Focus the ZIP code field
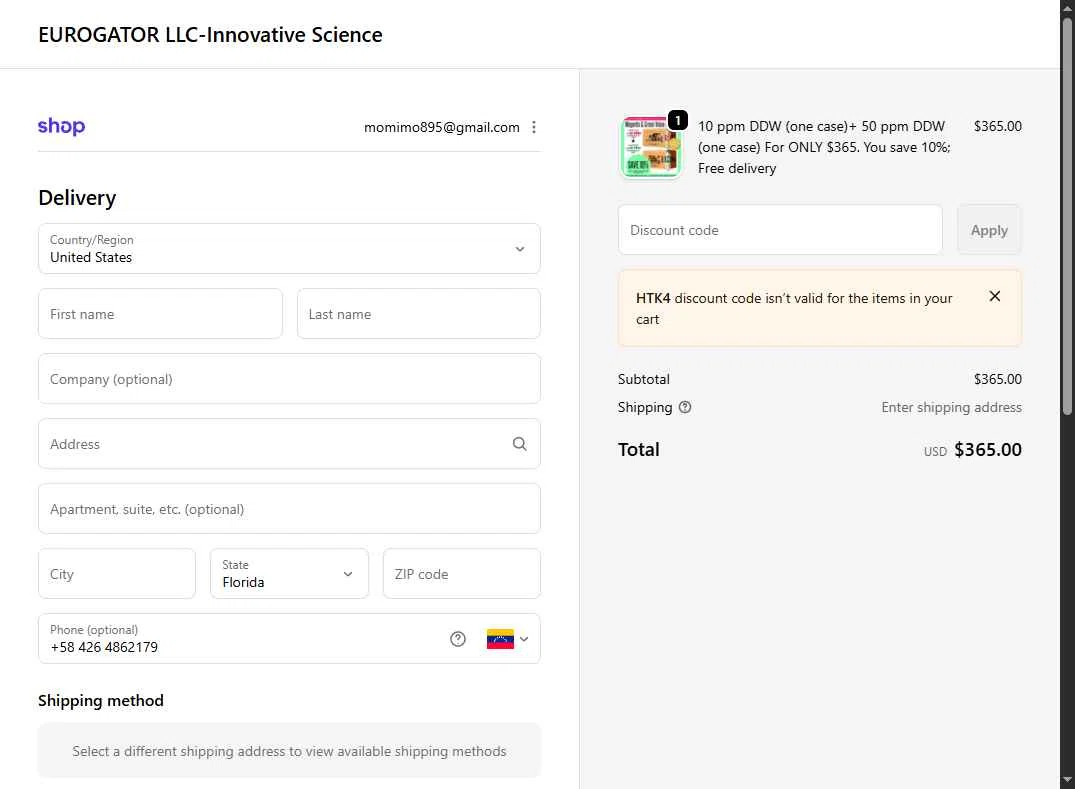The height and width of the screenshot is (789, 1075). (x=461, y=573)
